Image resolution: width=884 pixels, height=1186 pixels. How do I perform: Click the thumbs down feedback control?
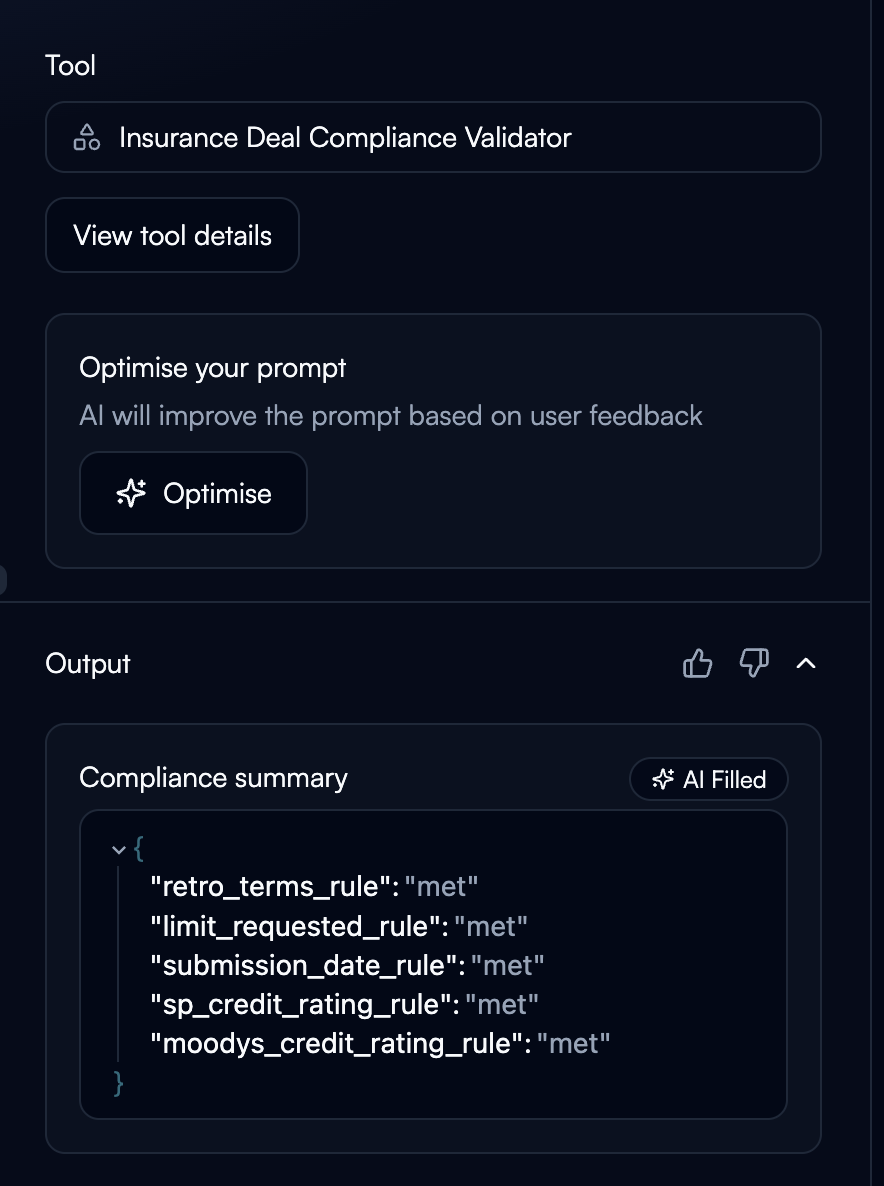754,663
